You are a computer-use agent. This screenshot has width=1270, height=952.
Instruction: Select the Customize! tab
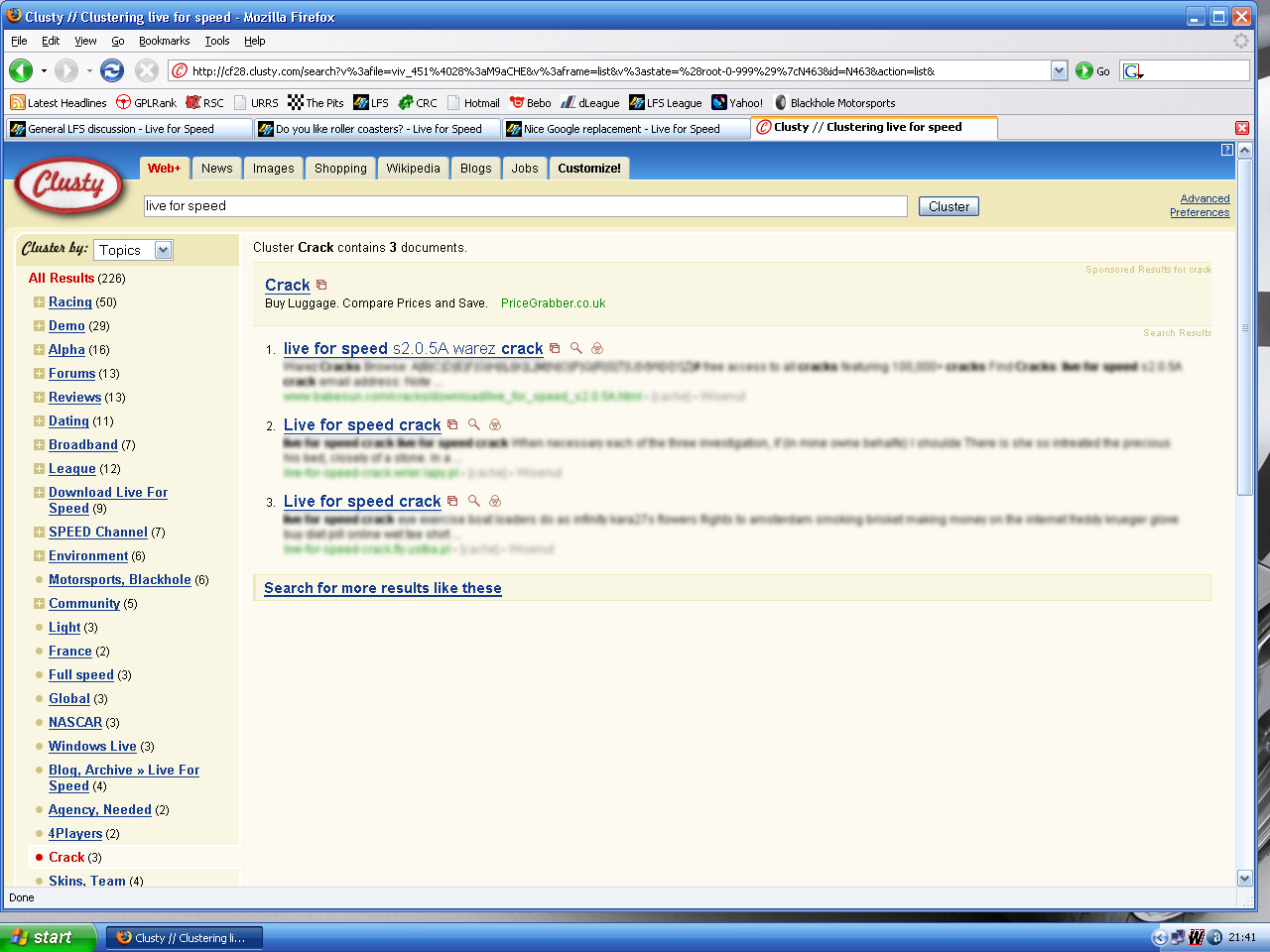pos(589,169)
